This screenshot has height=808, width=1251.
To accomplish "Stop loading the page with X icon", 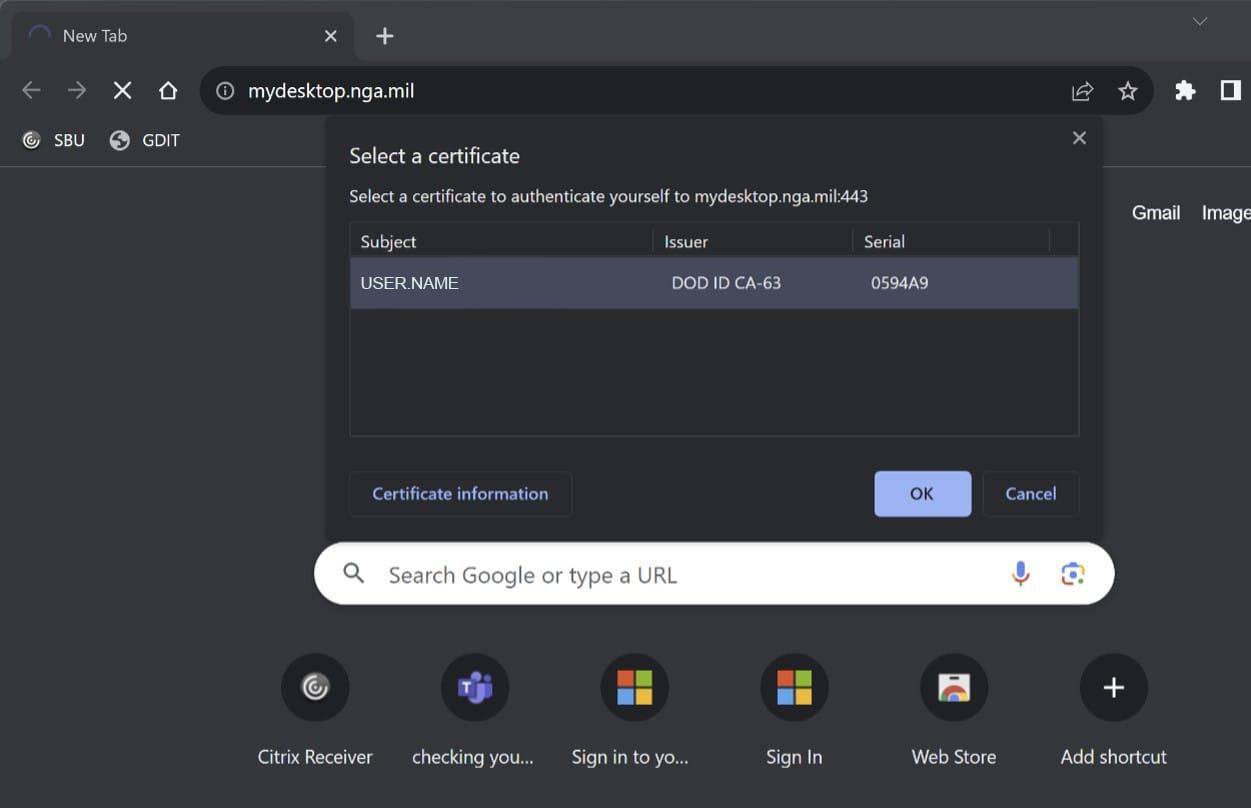I will click(122, 91).
